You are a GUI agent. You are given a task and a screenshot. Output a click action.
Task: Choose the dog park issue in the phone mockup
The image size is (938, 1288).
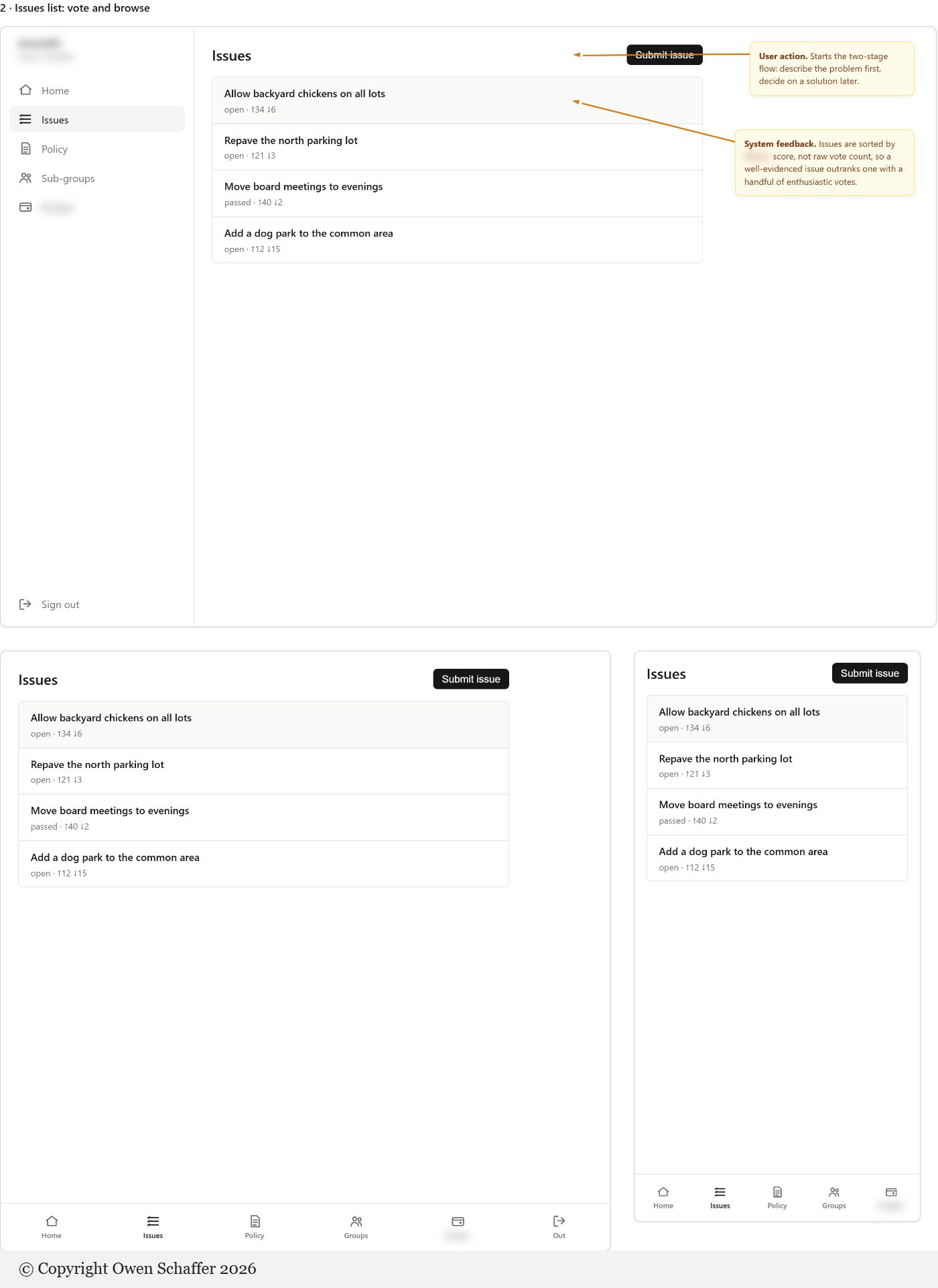pyautogui.click(x=777, y=858)
